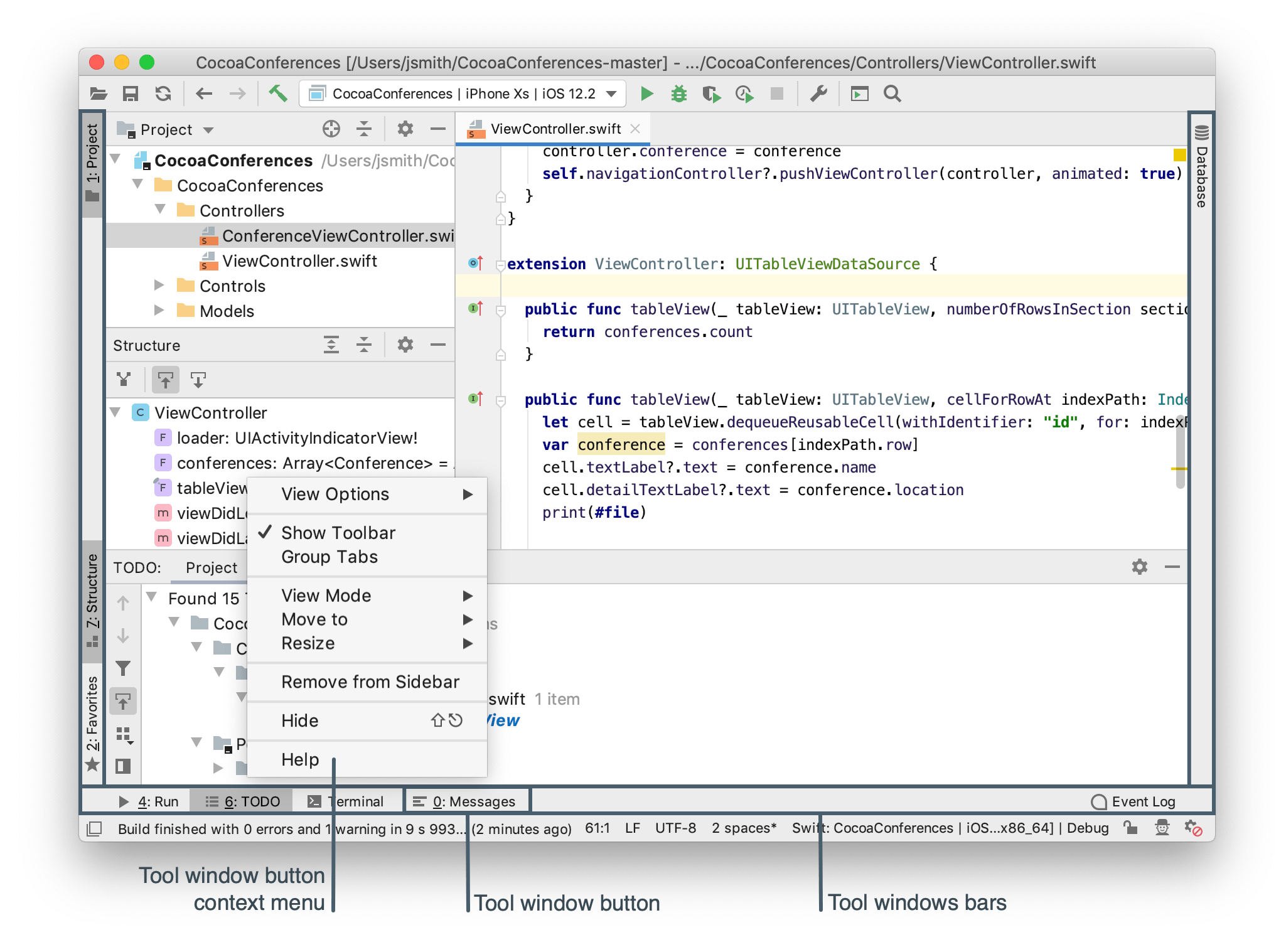Collapse the ViewController class in Structure
The height and width of the screenshot is (952, 1286).
click(x=115, y=412)
